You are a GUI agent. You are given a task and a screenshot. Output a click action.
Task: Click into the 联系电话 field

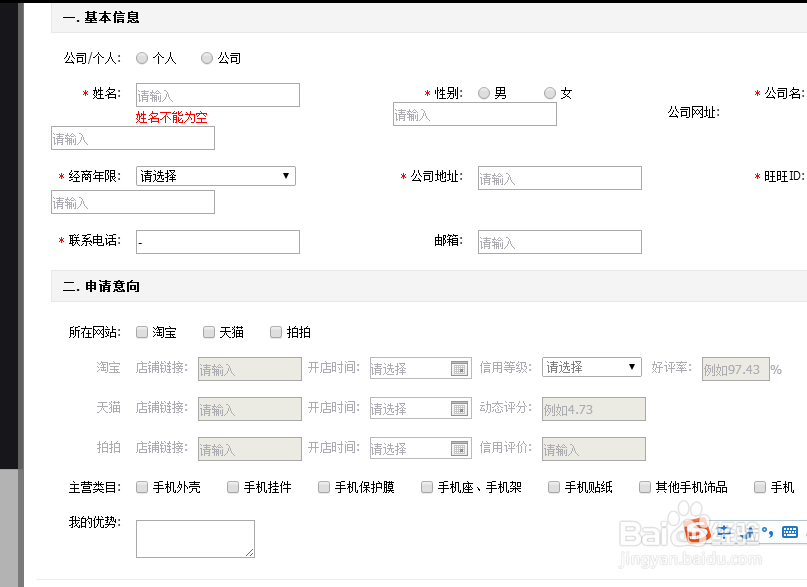[x=218, y=242]
